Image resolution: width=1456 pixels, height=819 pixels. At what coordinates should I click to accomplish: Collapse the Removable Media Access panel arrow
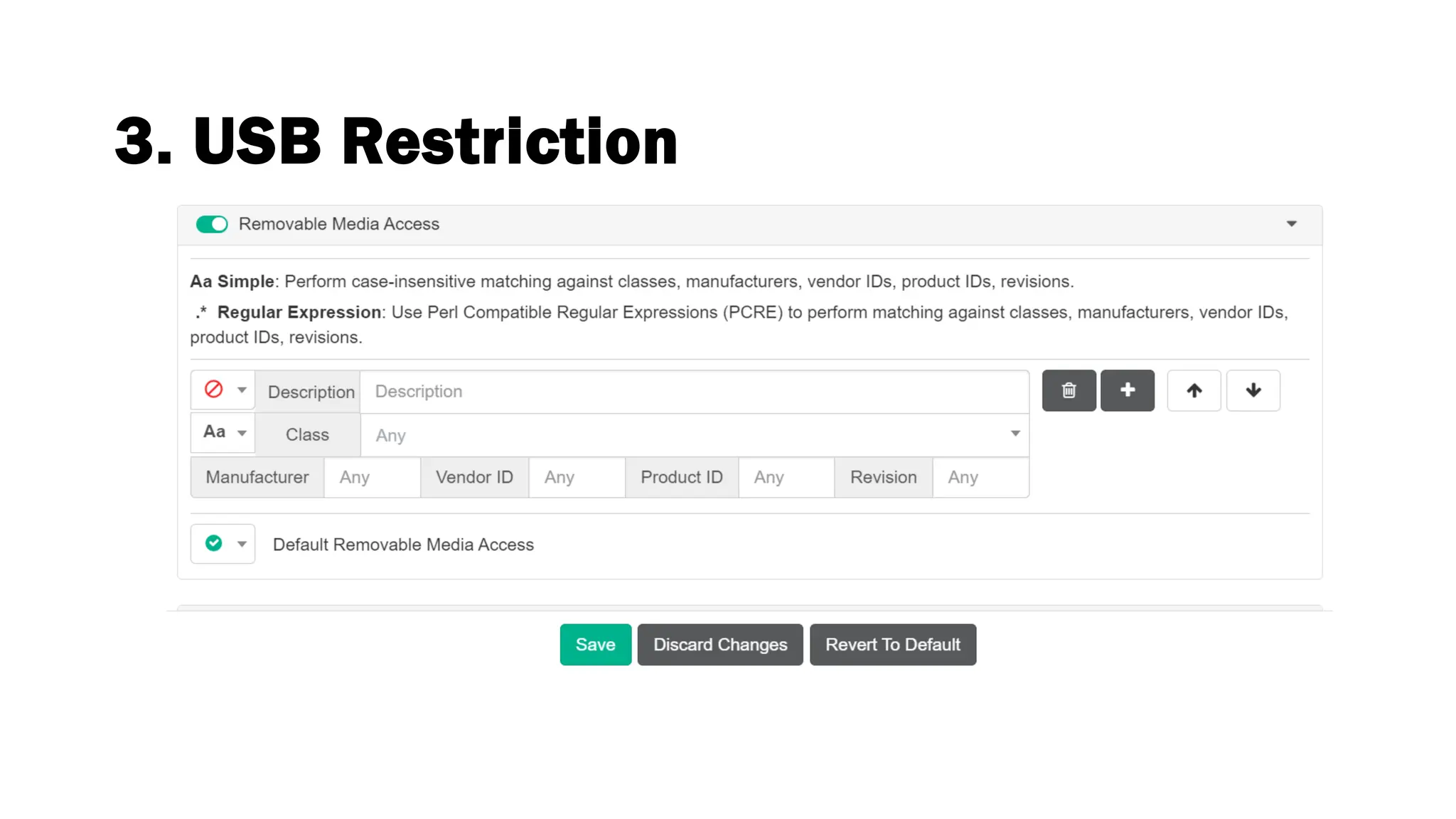(1291, 224)
